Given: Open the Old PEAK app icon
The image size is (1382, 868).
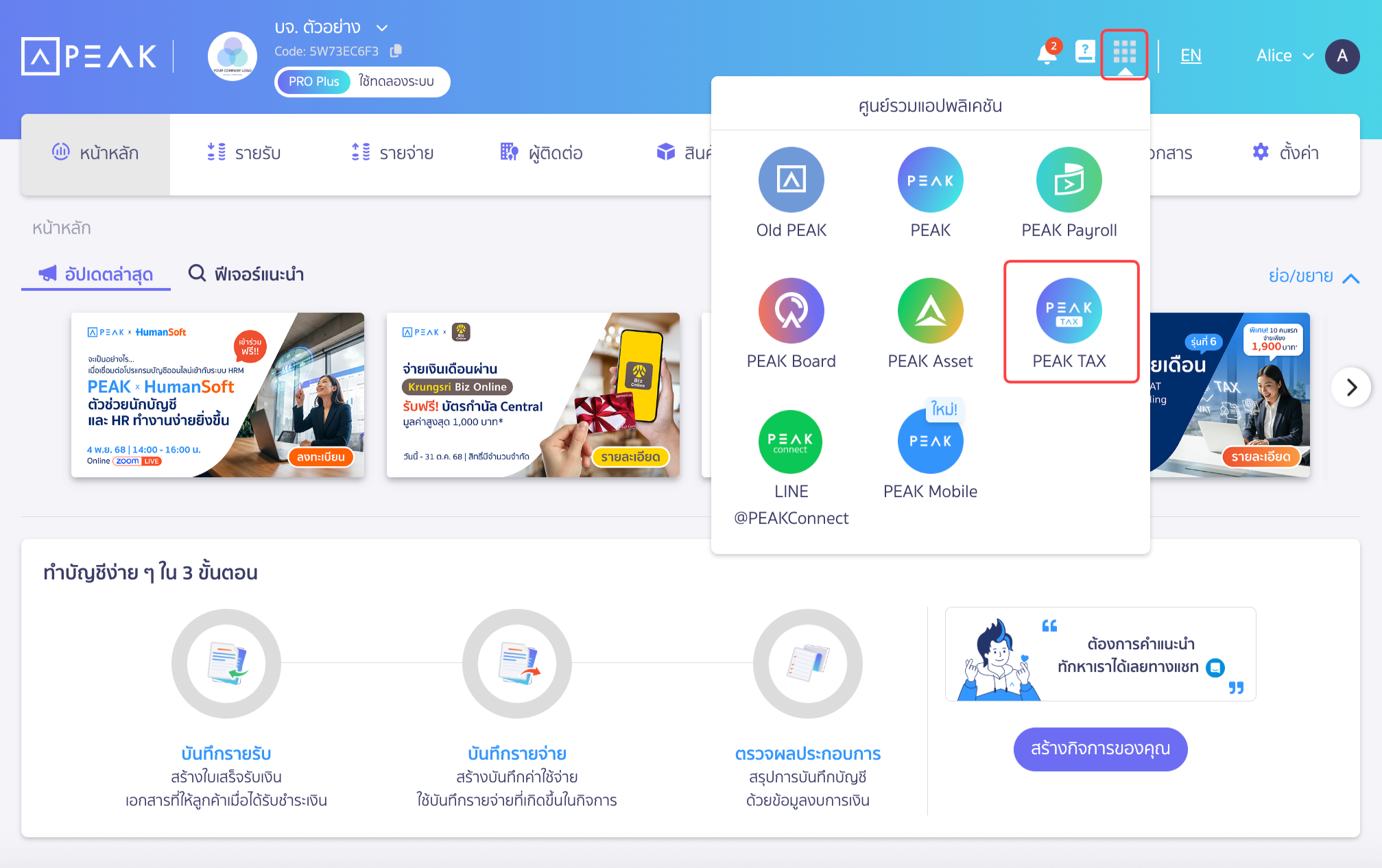Looking at the screenshot, I should coord(791,180).
